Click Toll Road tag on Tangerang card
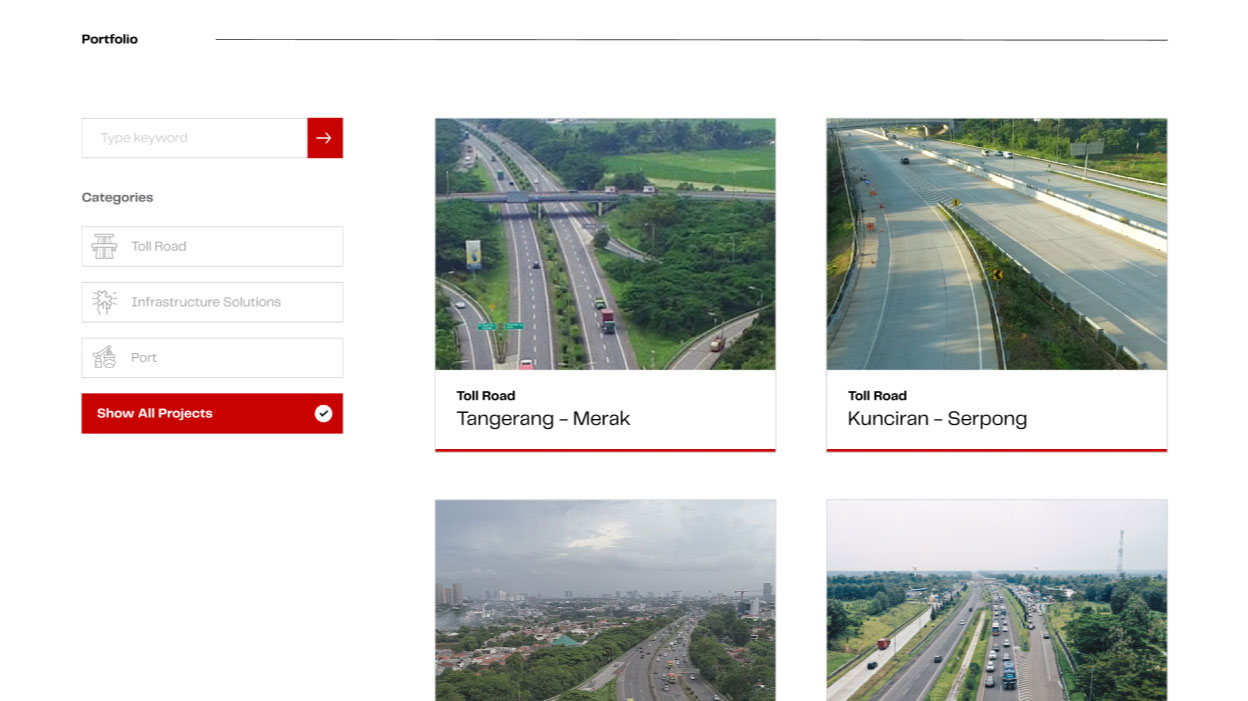 [486, 396]
